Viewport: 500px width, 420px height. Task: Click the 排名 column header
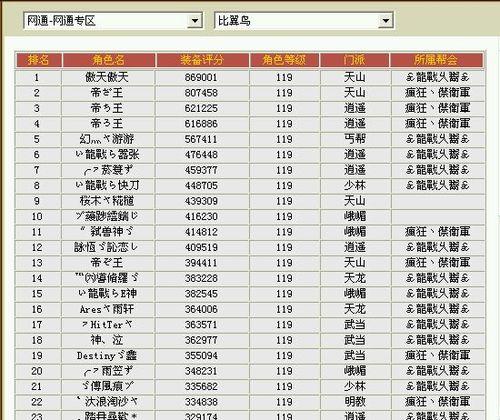(x=39, y=60)
